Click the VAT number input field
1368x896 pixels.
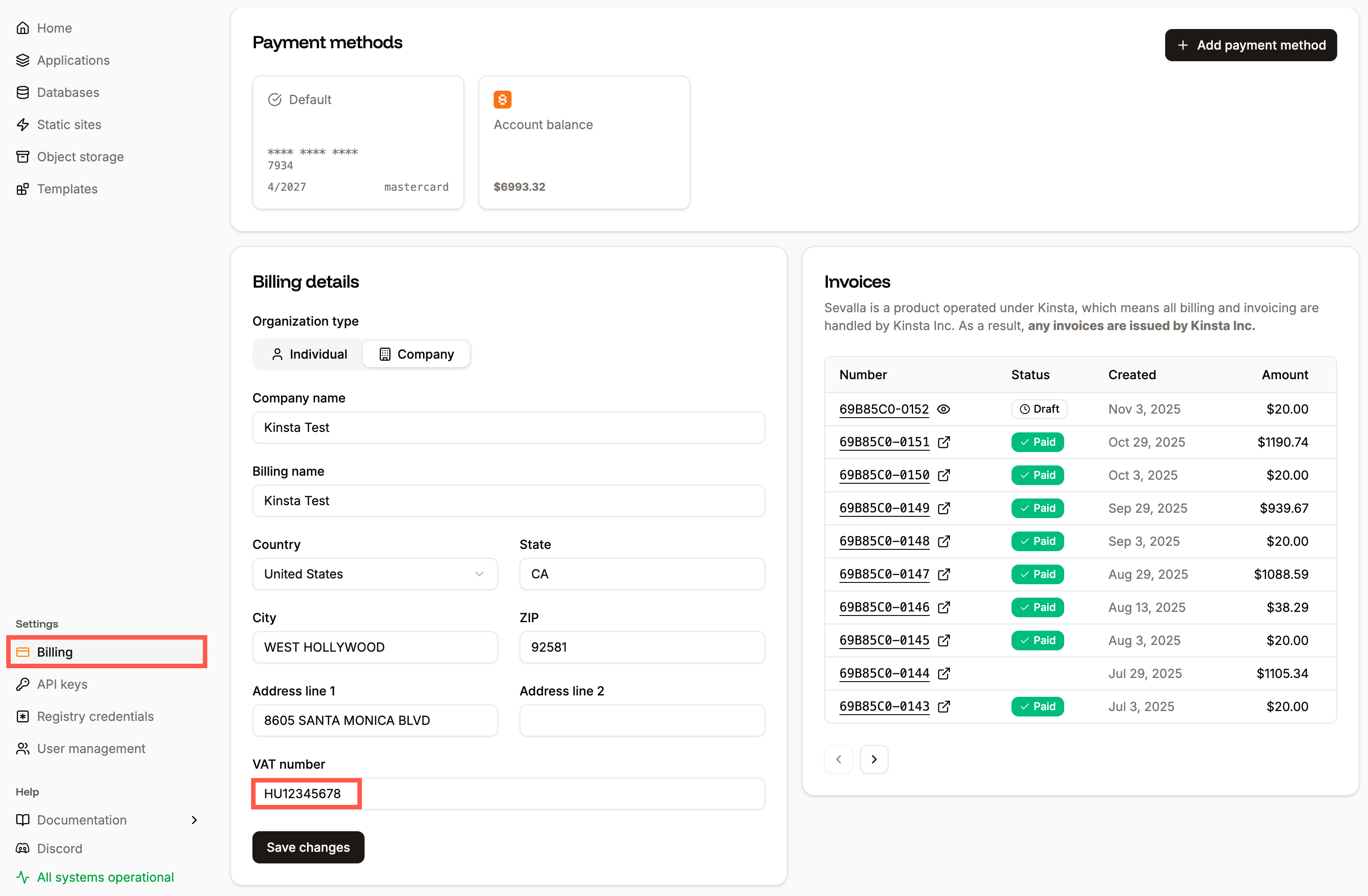(508, 794)
